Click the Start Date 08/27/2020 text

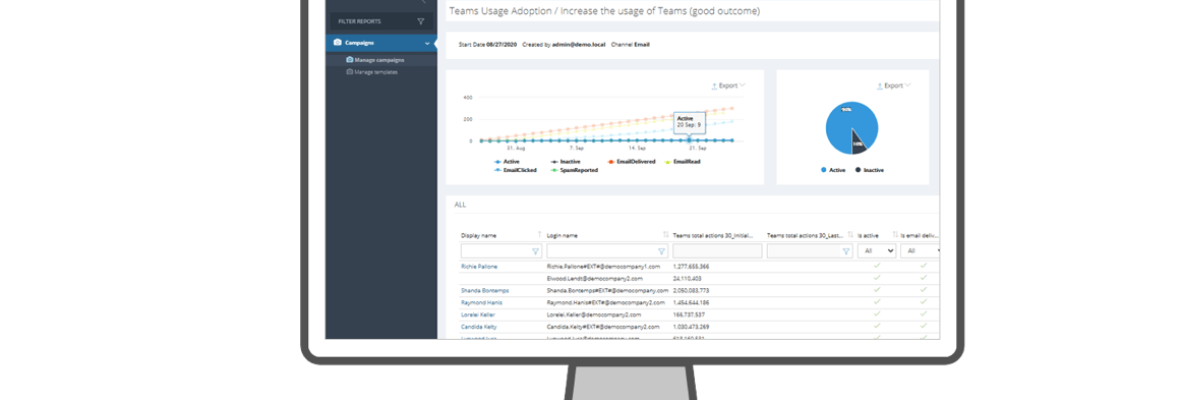[x=486, y=44]
